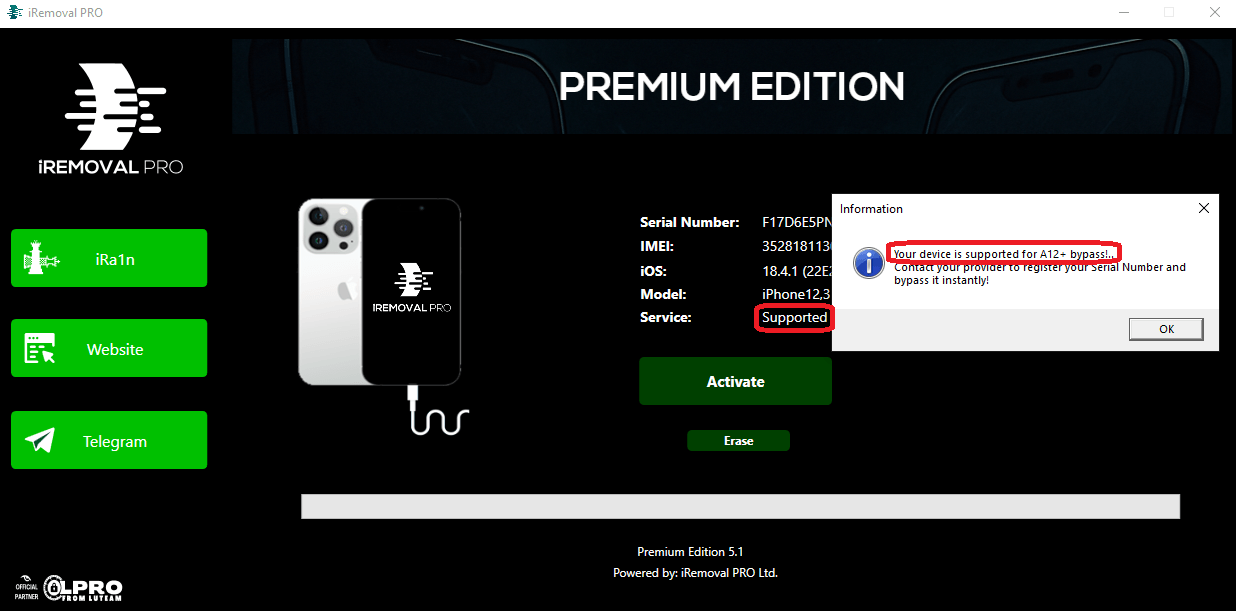Click the Activate button
Screen dimensions: 1236x611
[735, 381]
